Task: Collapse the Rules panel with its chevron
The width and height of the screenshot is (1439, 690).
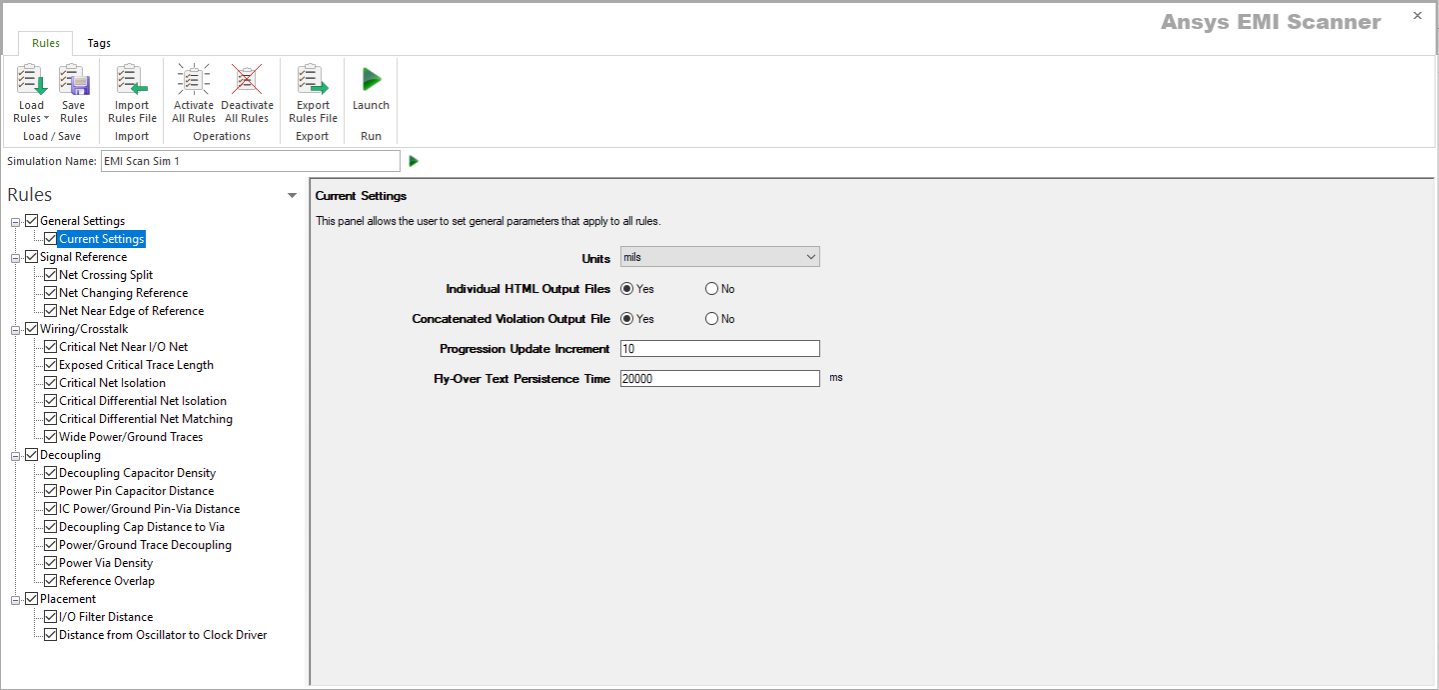Action: point(293,195)
